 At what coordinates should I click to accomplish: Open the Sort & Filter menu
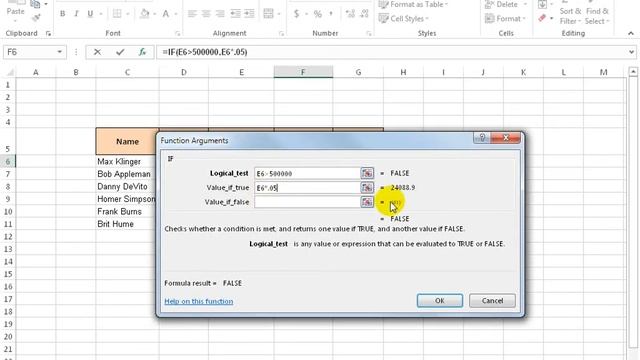point(570,16)
